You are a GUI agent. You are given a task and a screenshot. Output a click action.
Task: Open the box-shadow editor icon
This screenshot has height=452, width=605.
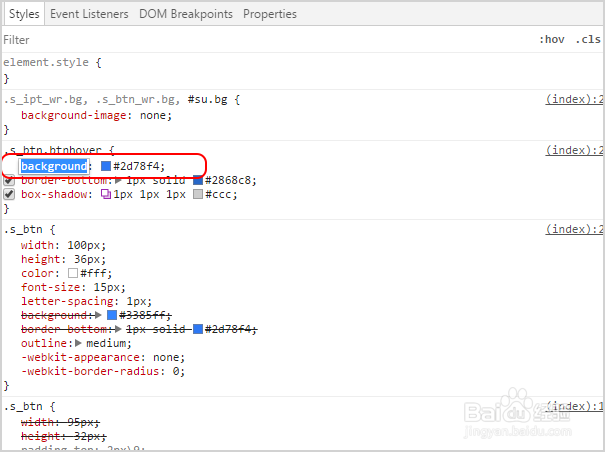(x=106, y=194)
